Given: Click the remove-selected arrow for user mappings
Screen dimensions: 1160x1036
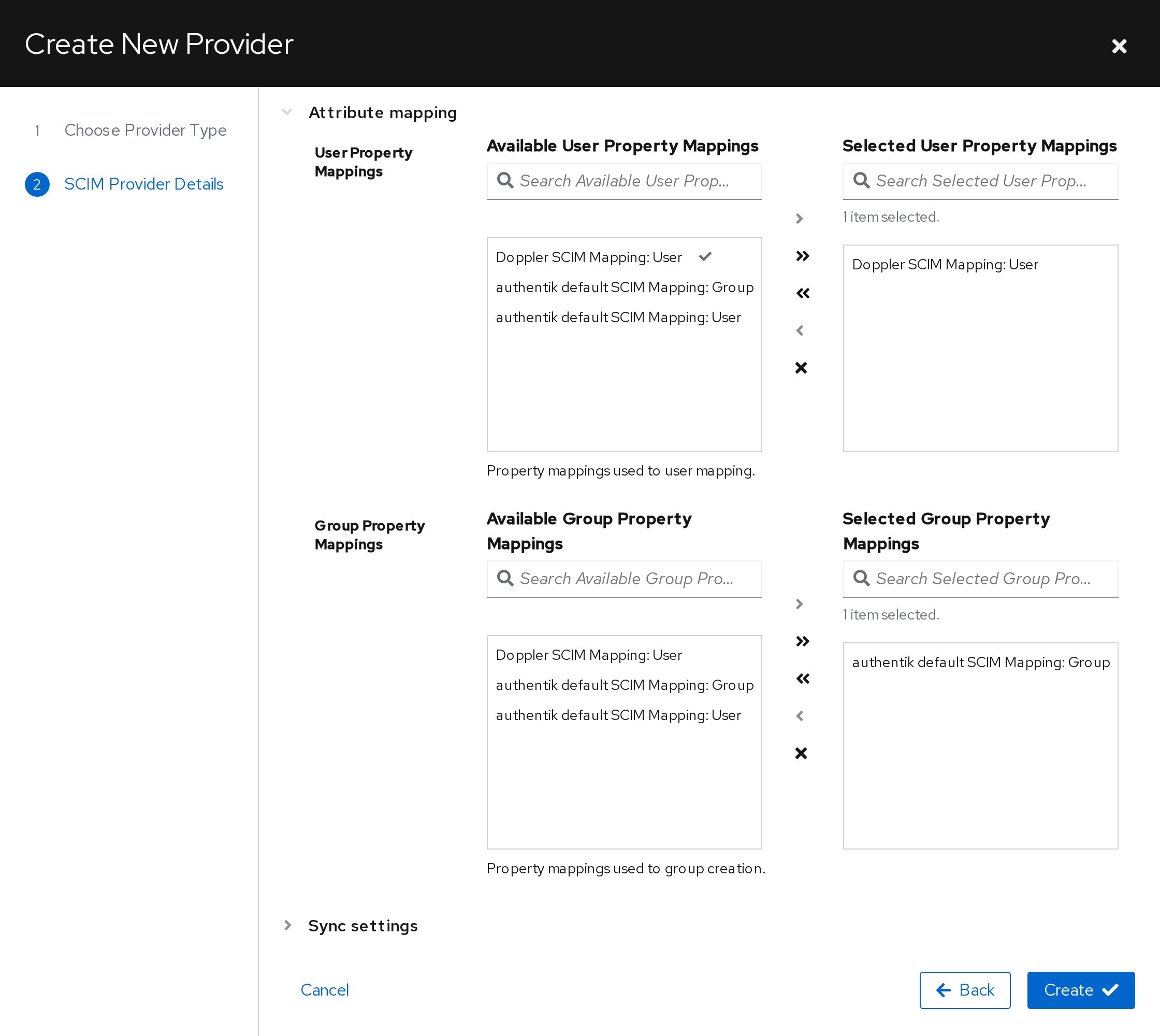Looking at the screenshot, I should (x=800, y=330).
